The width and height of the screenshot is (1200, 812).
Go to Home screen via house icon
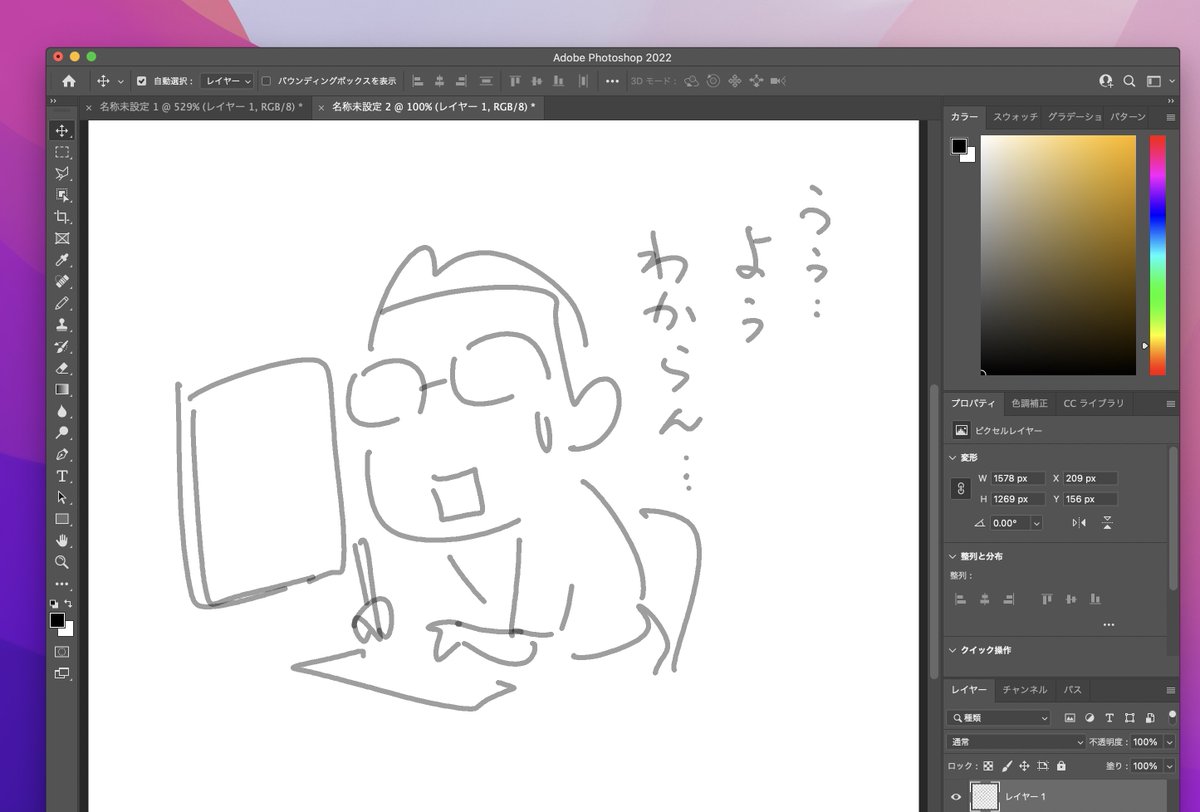coord(69,81)
